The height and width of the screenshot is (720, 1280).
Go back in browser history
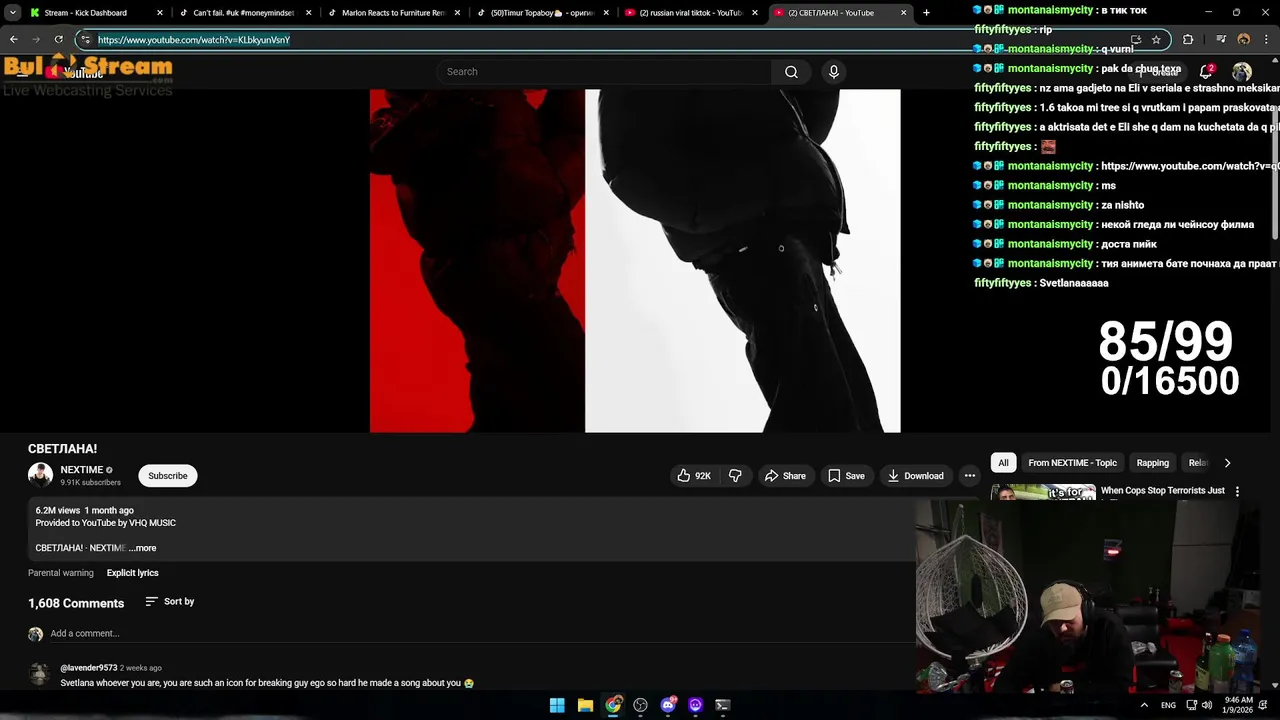coord(14,40)
